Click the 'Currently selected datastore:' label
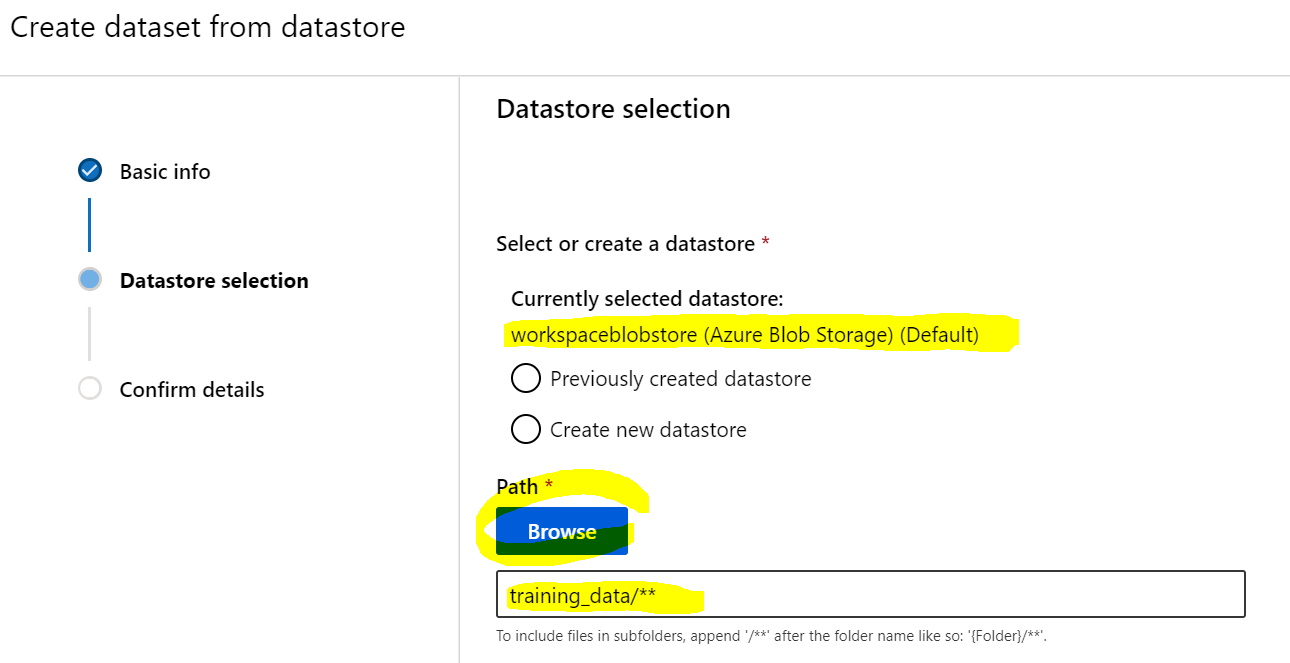The height and width of the screenshot is (663, 1290). pyautogui.click(x=647, y=299)
